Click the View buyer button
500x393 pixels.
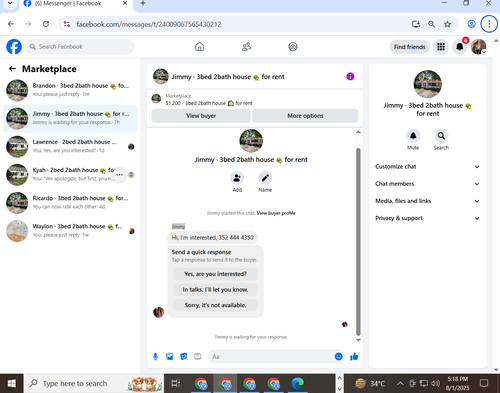coord(201,116)
